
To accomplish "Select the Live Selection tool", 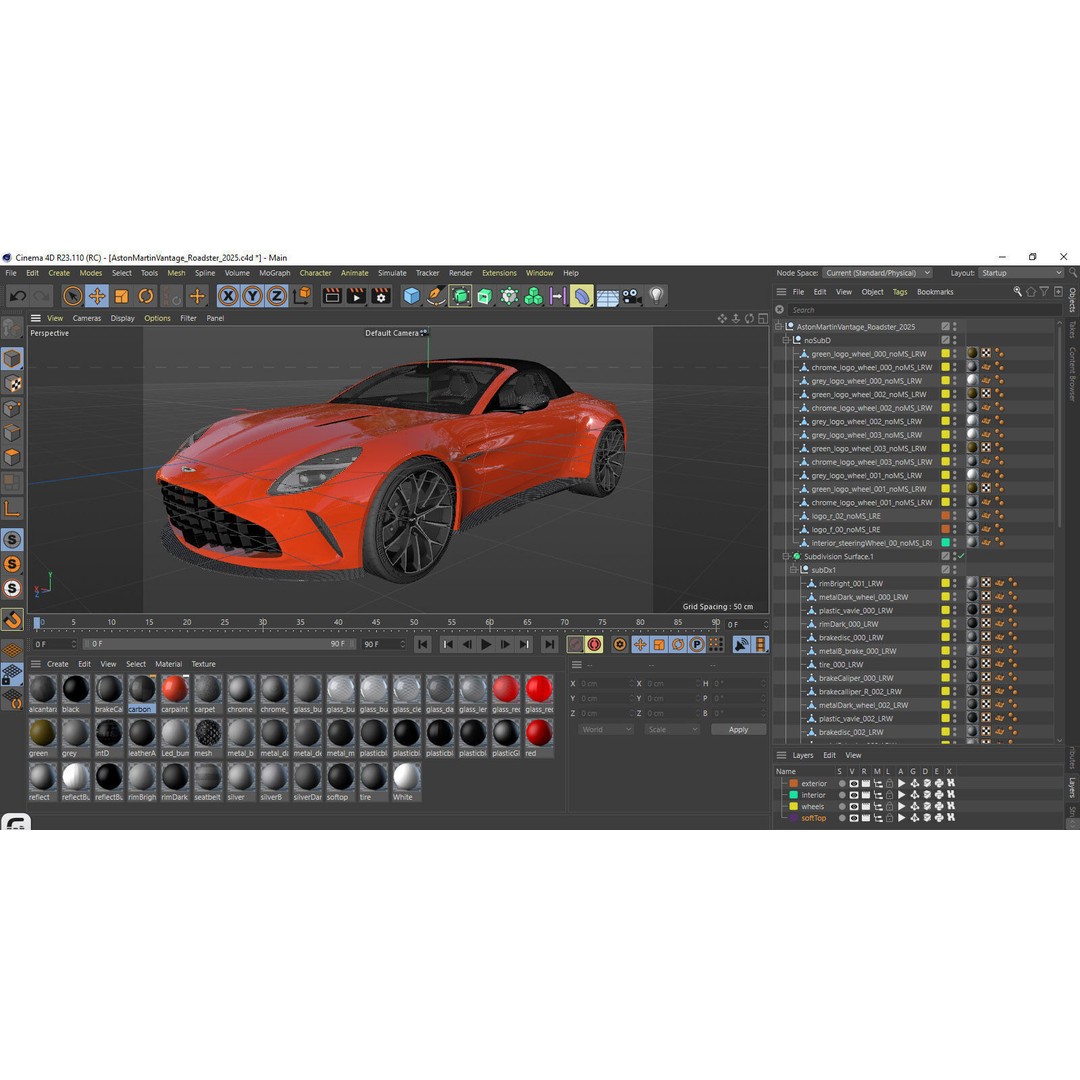I will (x=72, y=296).
